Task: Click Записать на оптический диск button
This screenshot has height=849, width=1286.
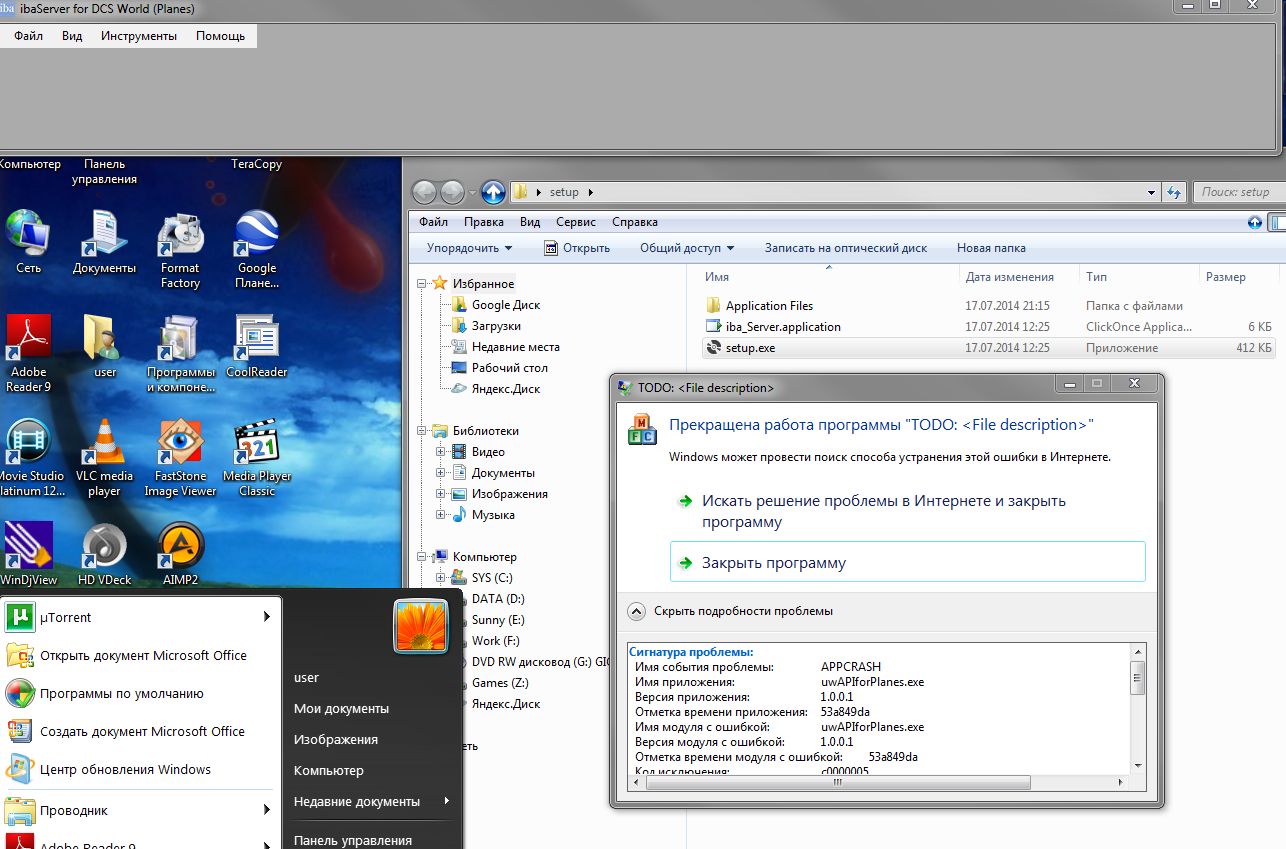Action: tap(846, 248)
